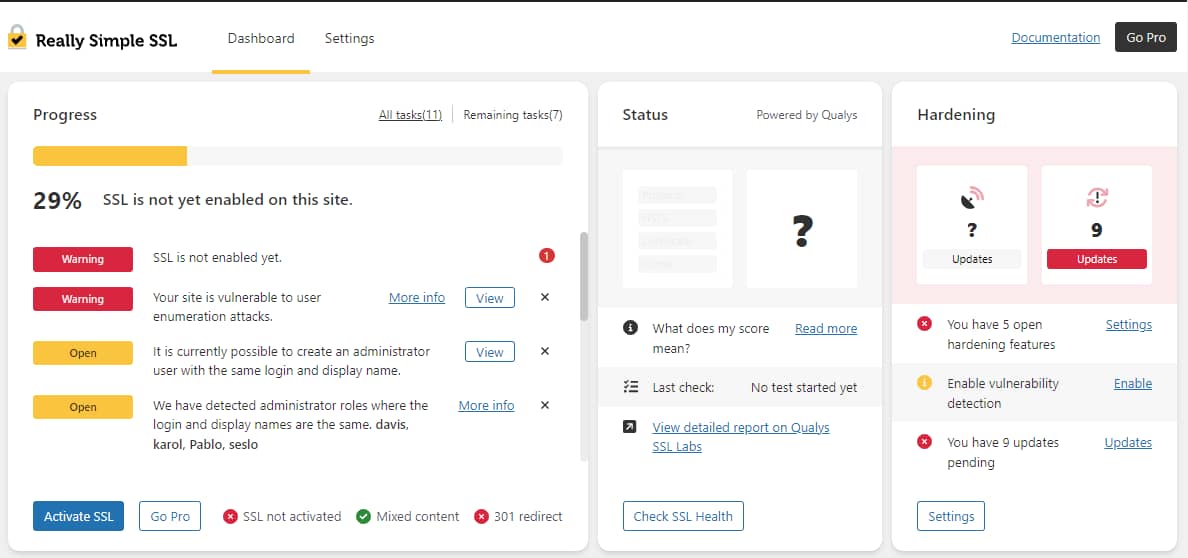The image size is (1188, 558).
Task: Switch to the Settings tab
Action: click(349, 38)
